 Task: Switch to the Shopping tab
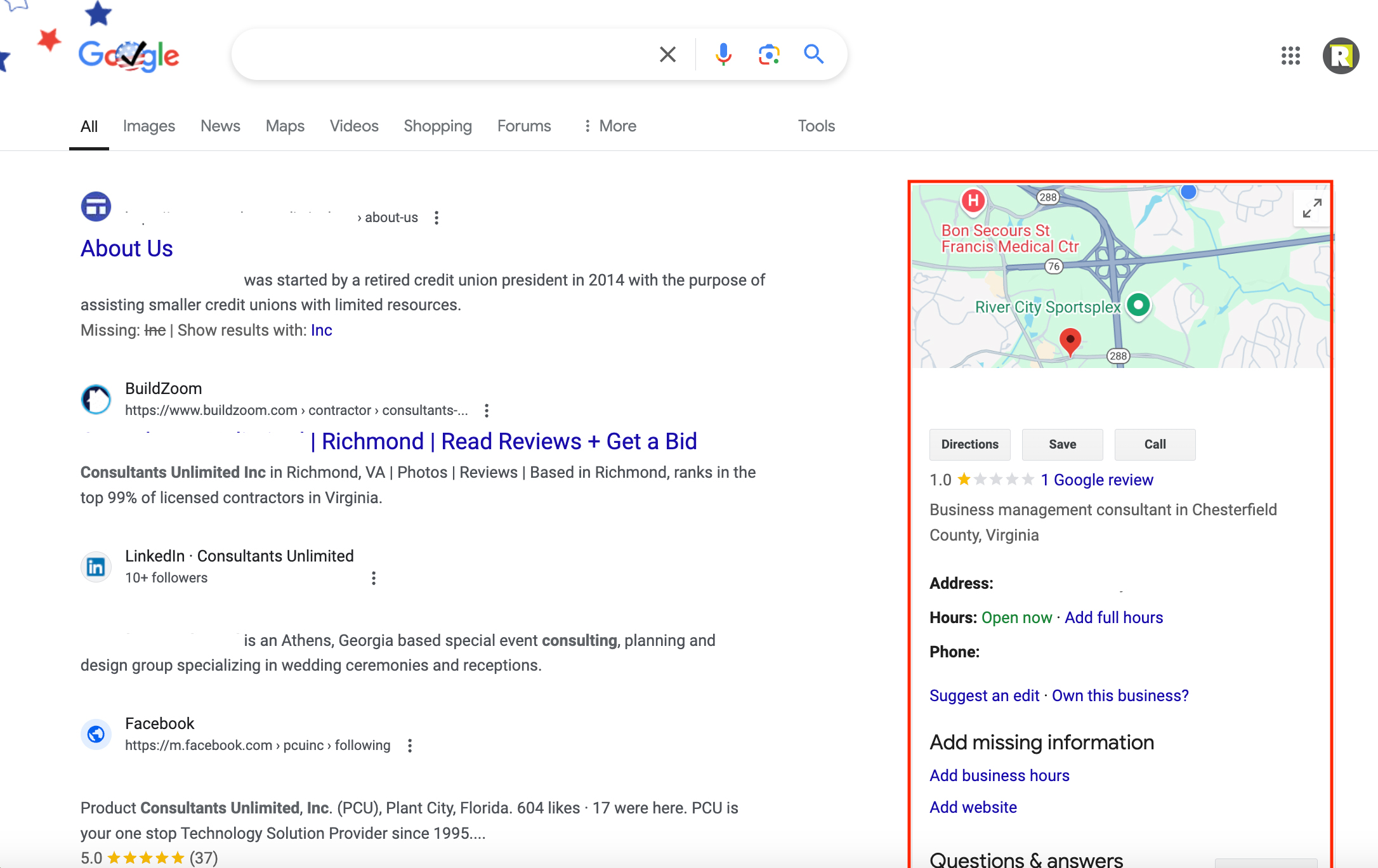(438, 126)
